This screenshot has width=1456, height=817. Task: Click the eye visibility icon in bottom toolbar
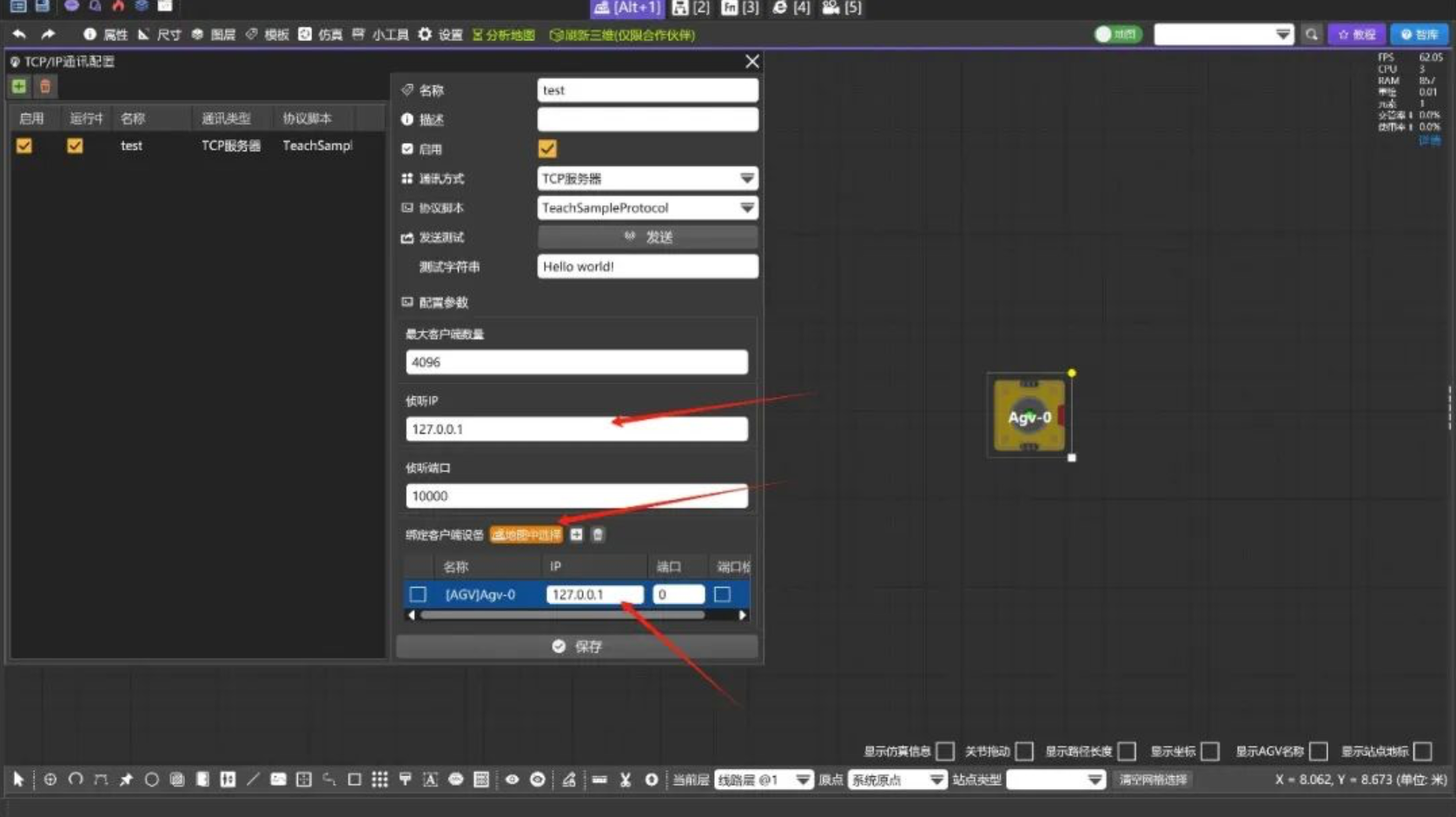click(x=512, y=780)
